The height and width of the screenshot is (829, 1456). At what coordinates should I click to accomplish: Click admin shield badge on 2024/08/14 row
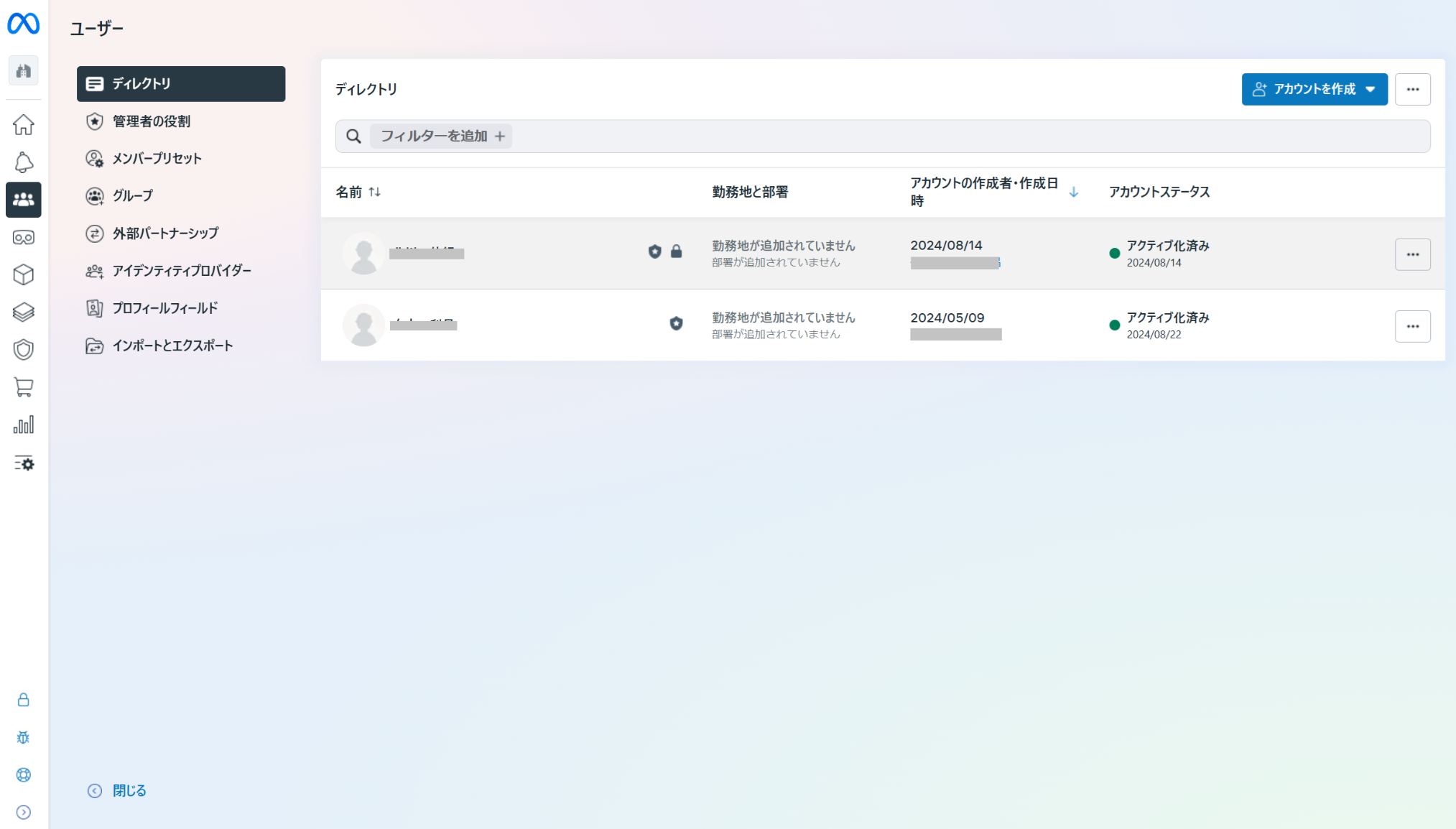pyautogui.click(x=654, y=251)
